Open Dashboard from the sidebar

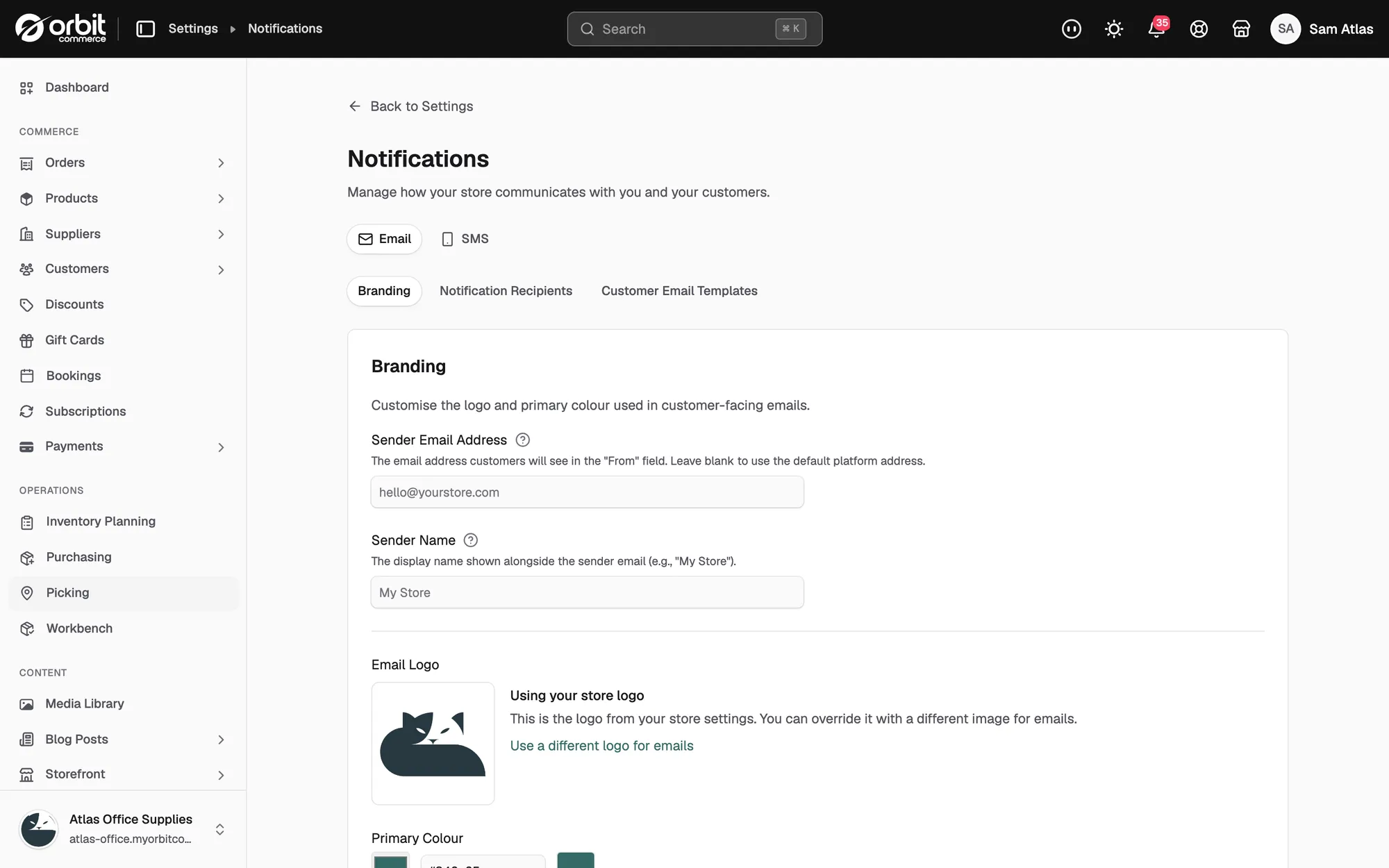123,87
